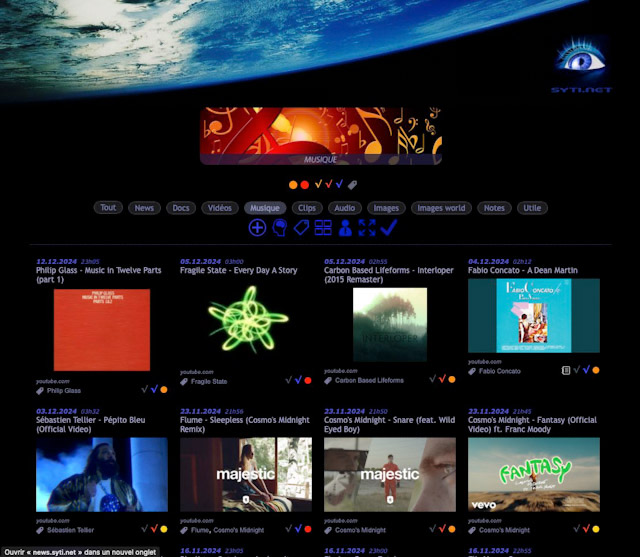Click the SYTI.NET eye logo

pyautogui.click(x=581, y=64)
